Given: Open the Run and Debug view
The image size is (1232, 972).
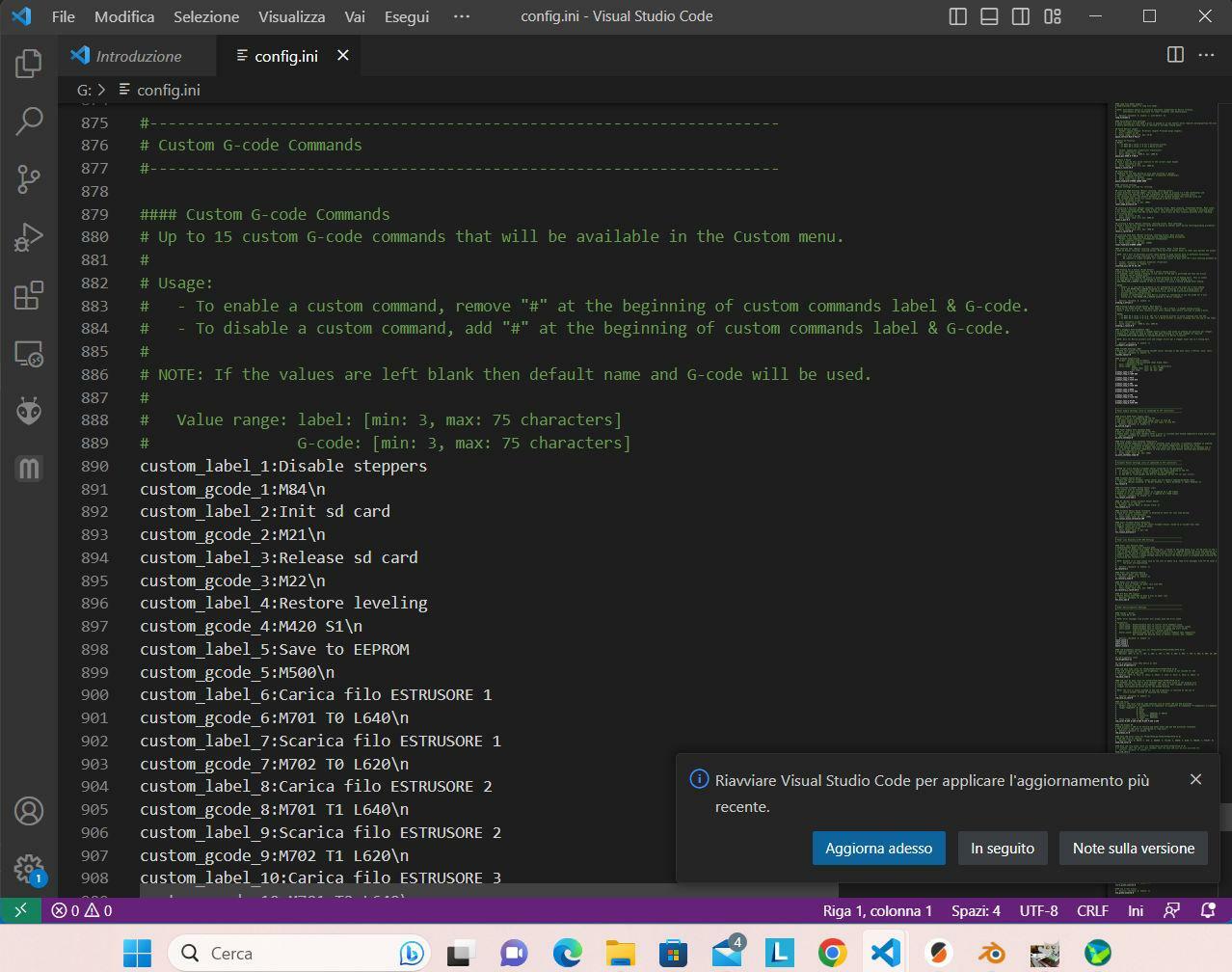Looking at the screenshot, I should (x=29, y=237).
